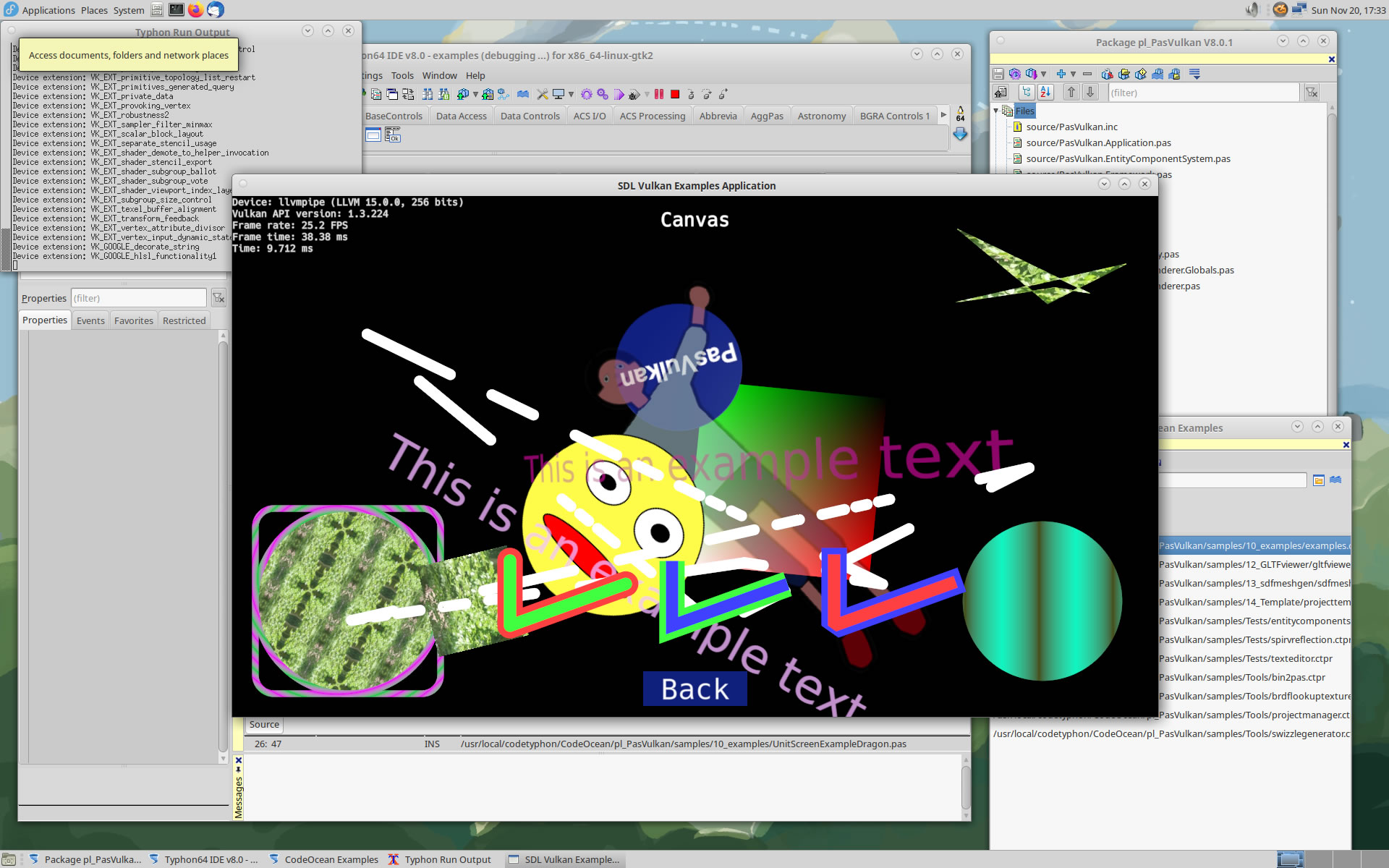The image size is (1389, 868).
Task: Toggle alphabetical A-Z sorting in package window
Action: (x=1045, y=92)
